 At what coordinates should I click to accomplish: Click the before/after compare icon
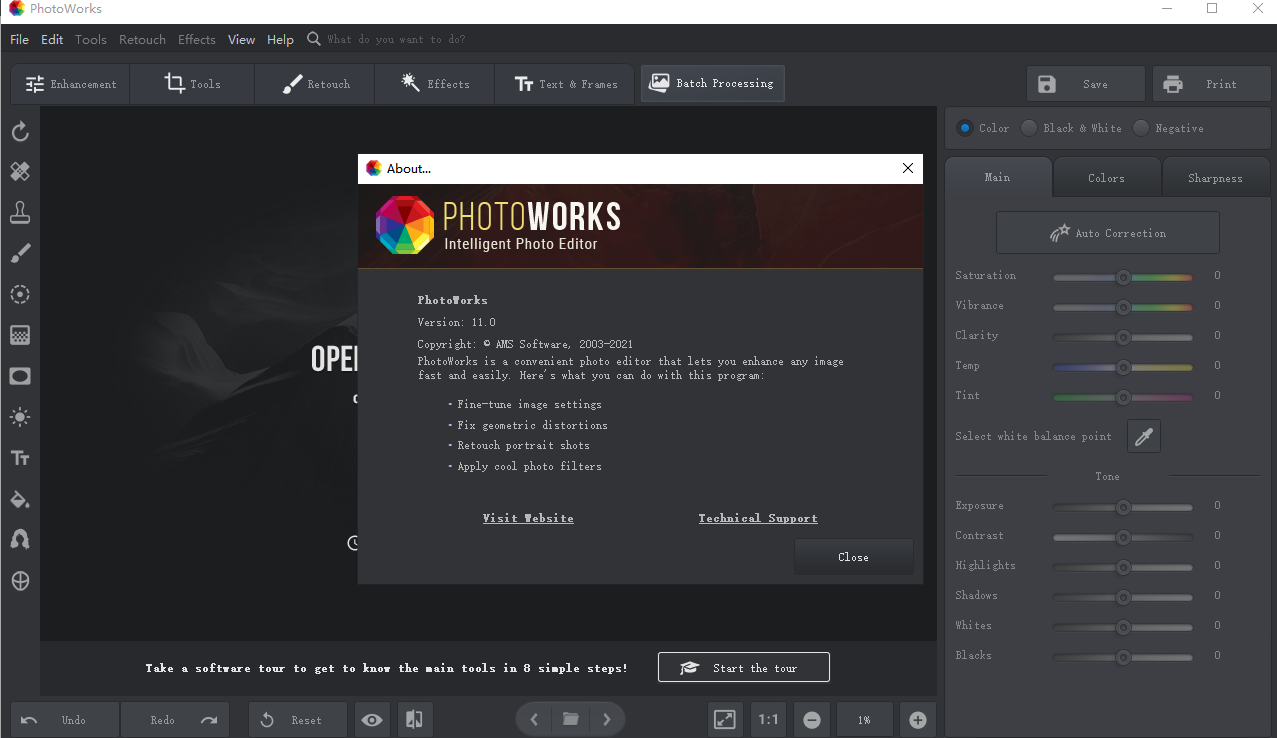click(x=414, y=720)
